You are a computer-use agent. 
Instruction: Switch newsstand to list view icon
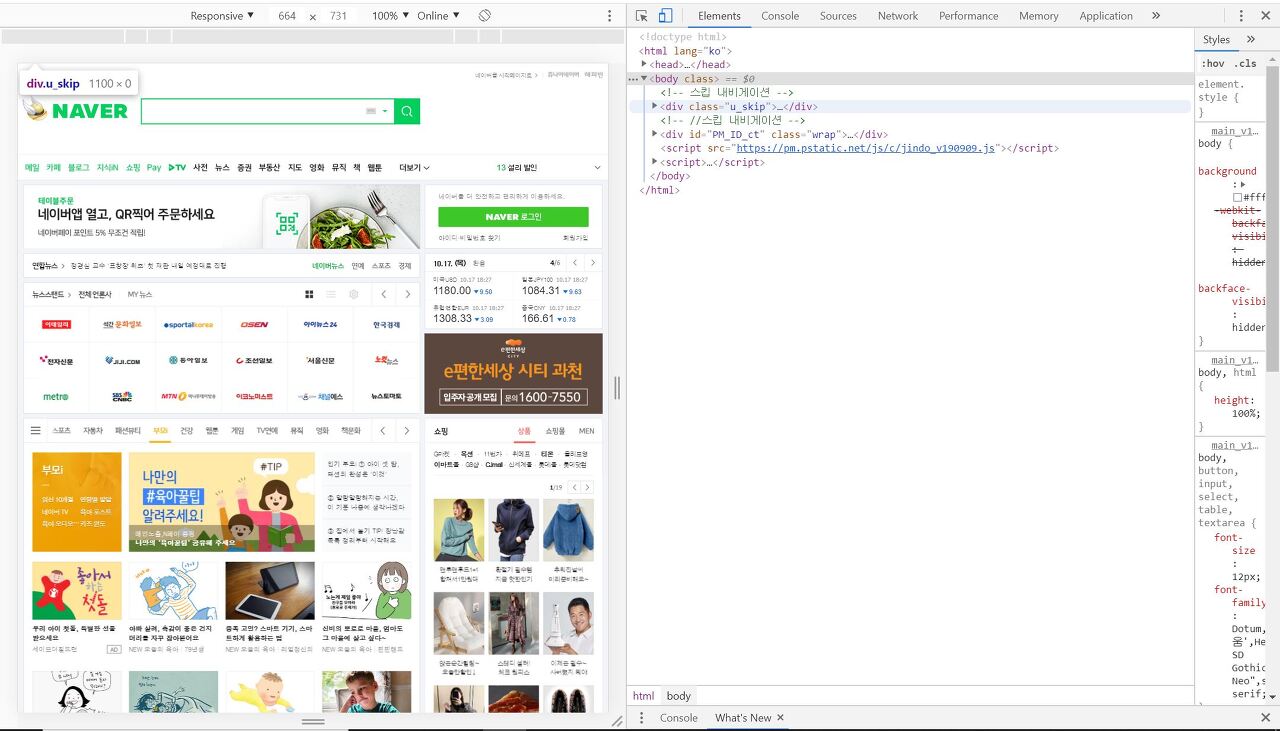pos(331,294)
